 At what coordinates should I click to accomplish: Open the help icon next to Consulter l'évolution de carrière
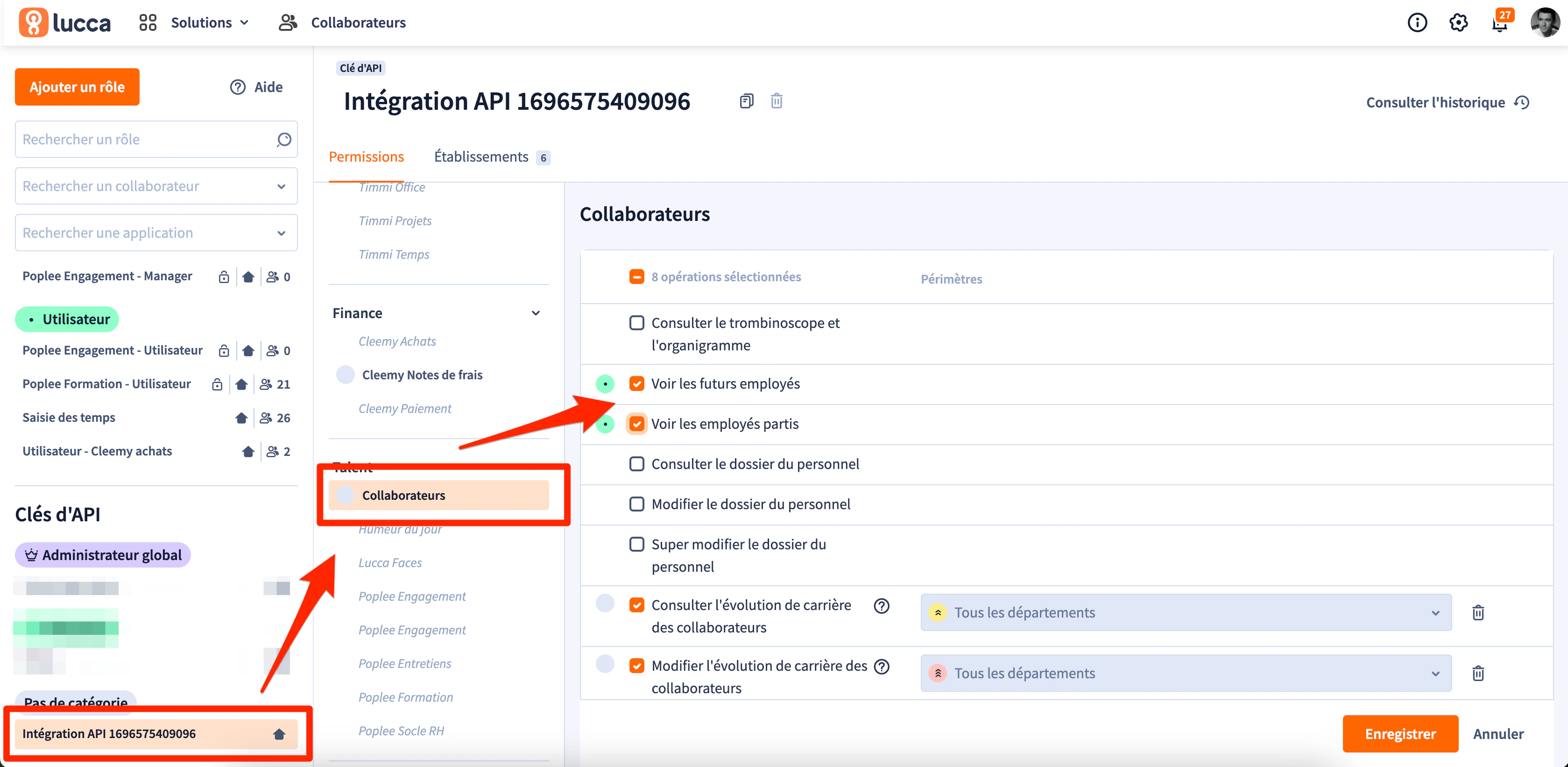point(882,606)
